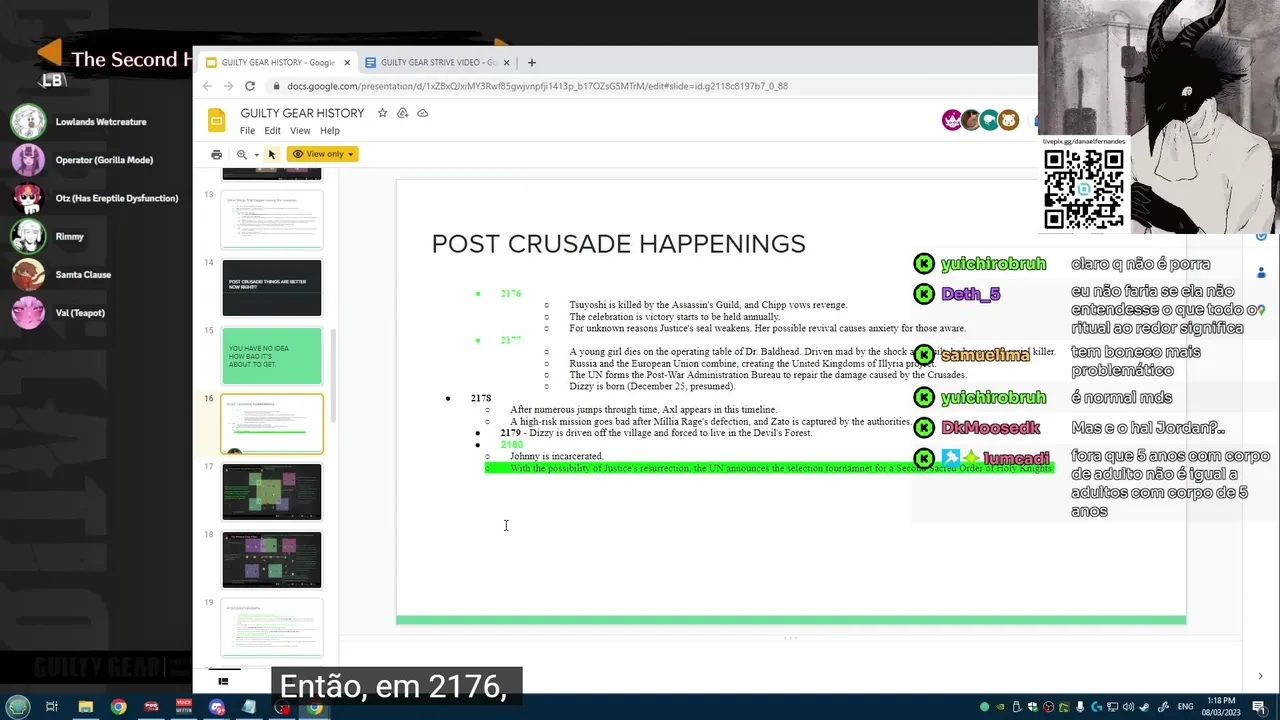Click the 'Johnny is incarcerated.' bullet

tap(556, 456)
